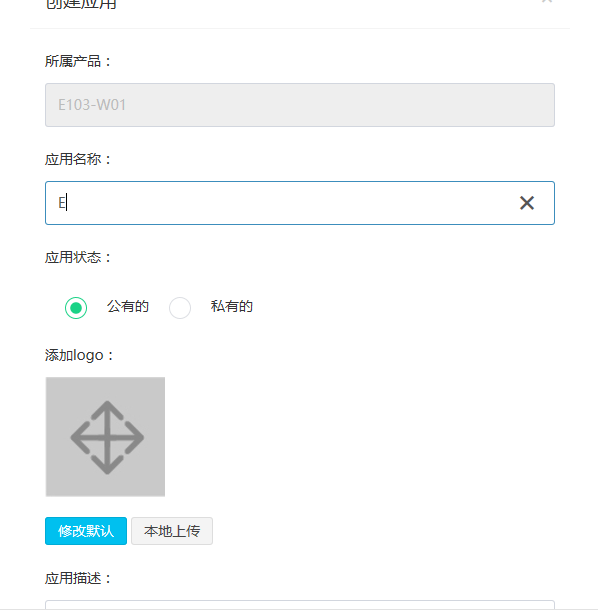The width and height of the screenshot is (598, 612).
Task: Click into the 应用描述 text area
Action: pos(300,605)
